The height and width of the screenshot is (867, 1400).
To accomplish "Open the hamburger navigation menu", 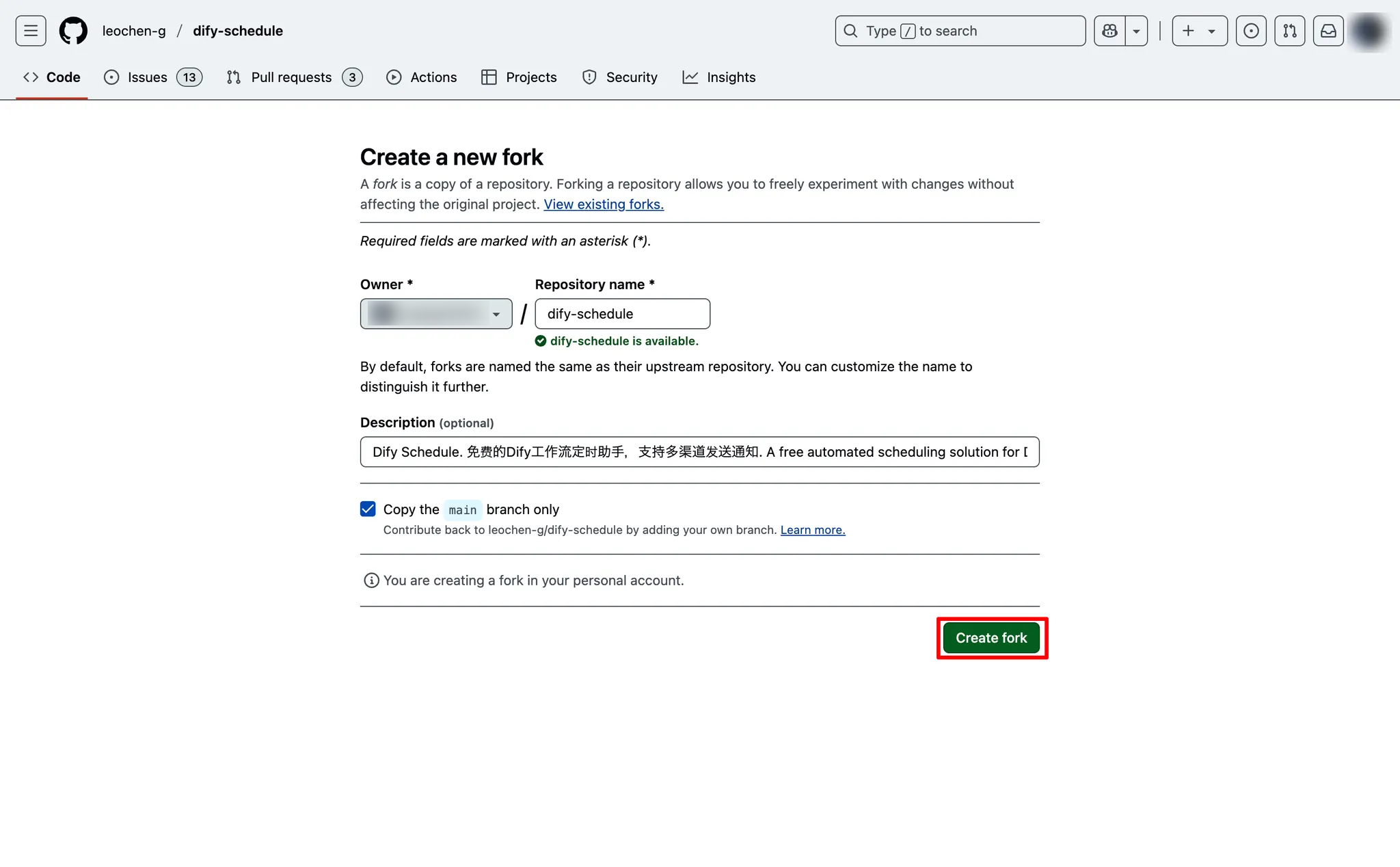I will tap(30, 30).
